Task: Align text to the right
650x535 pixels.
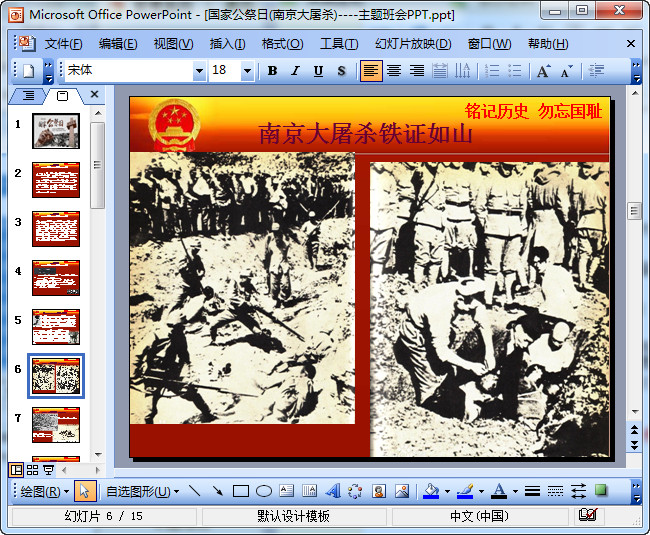Action: pyautogui.click(x=417, y=71)
